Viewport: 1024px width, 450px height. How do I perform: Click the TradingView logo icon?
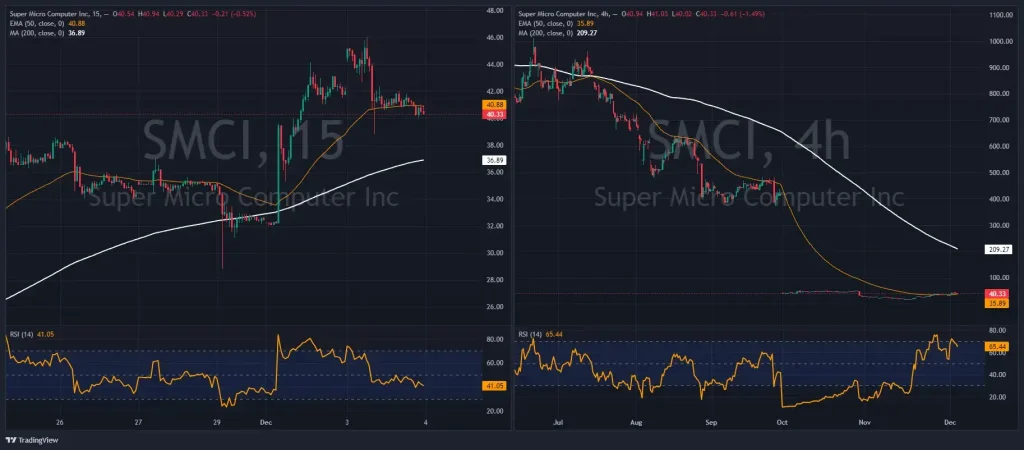[x=10, y=440]
